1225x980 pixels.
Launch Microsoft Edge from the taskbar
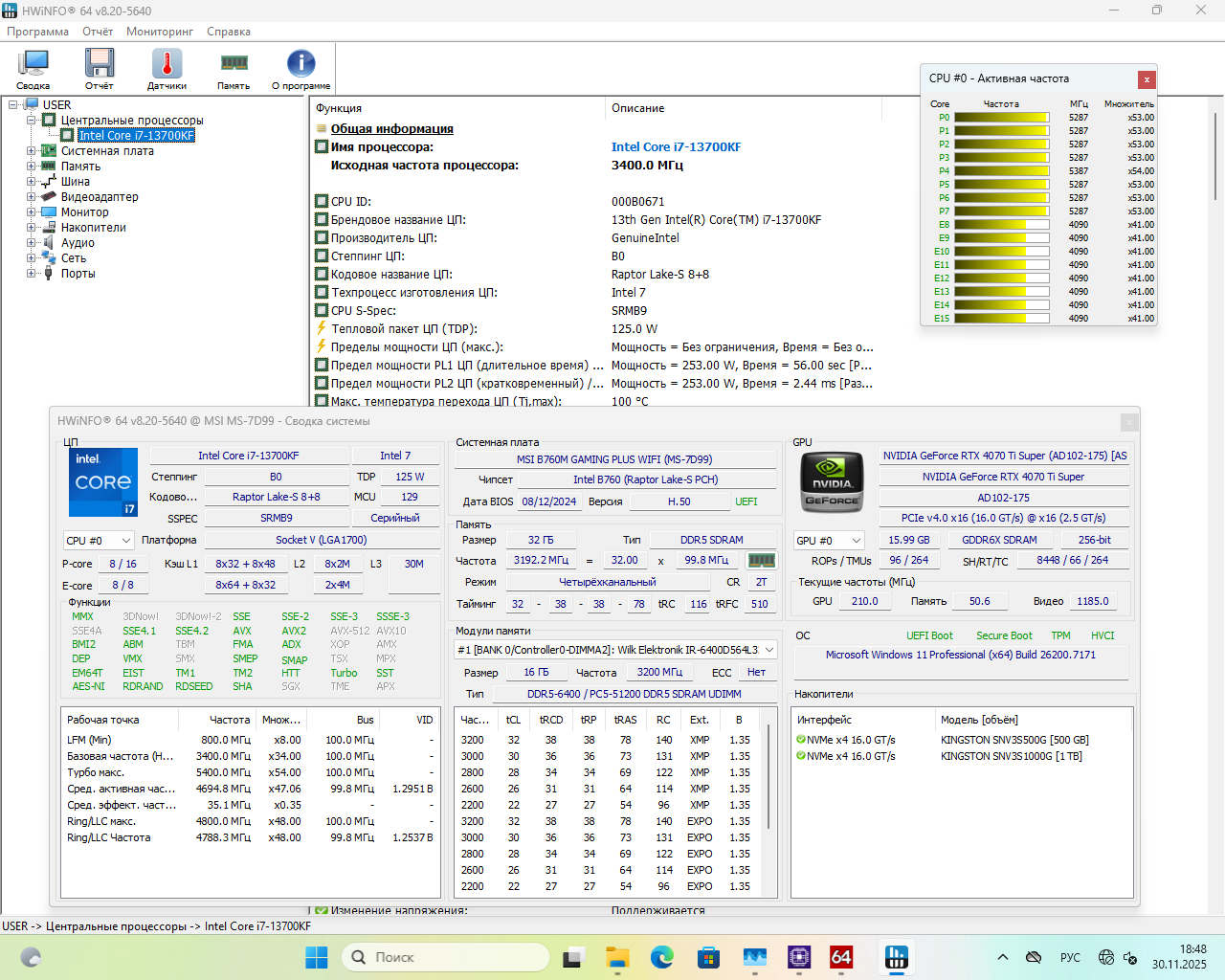(662, 957)
